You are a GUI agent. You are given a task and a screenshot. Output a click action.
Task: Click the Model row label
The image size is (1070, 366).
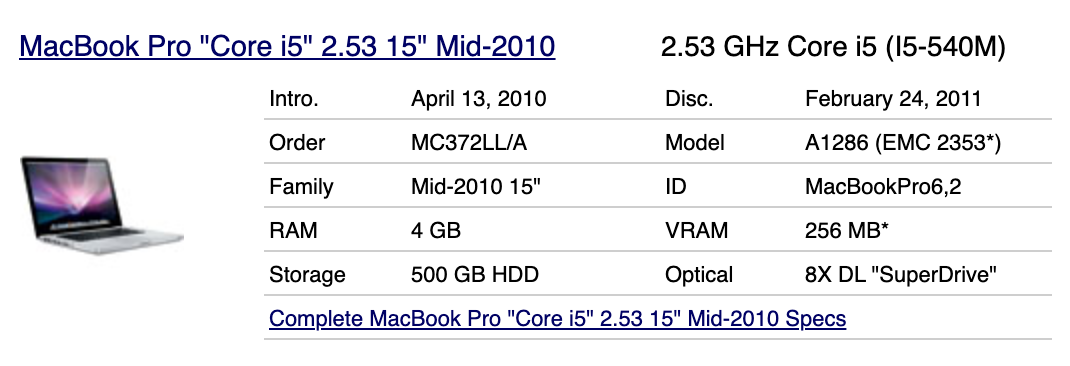tap(695, 143)
